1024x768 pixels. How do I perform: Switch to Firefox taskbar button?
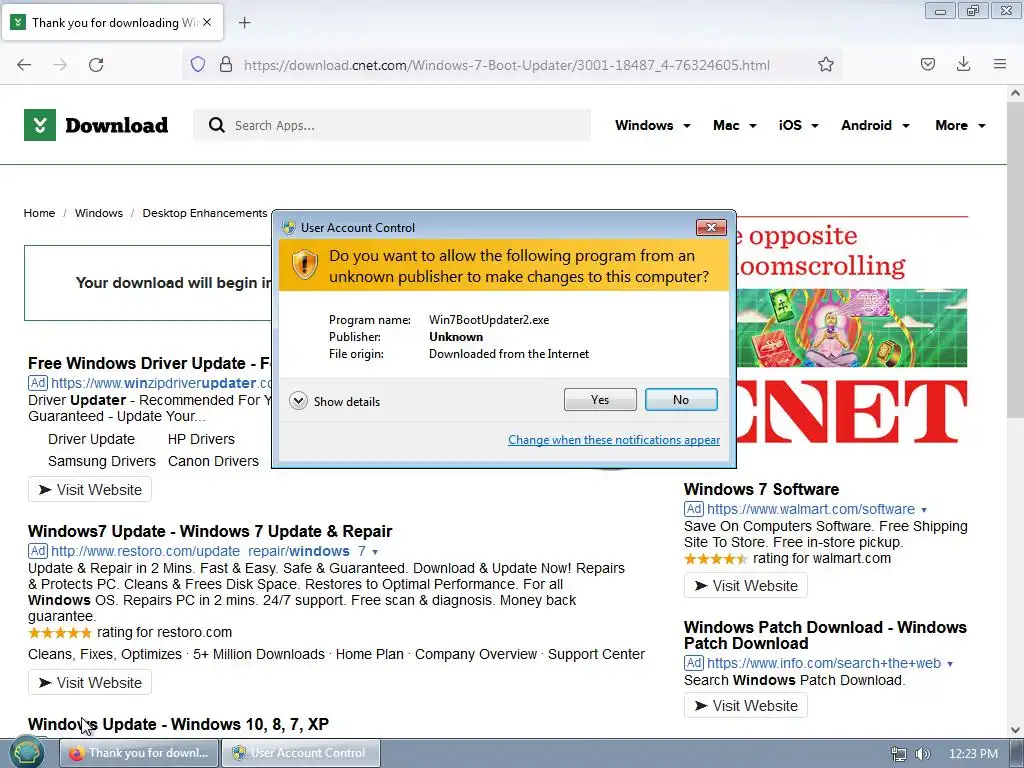click(x=138, y=753)
